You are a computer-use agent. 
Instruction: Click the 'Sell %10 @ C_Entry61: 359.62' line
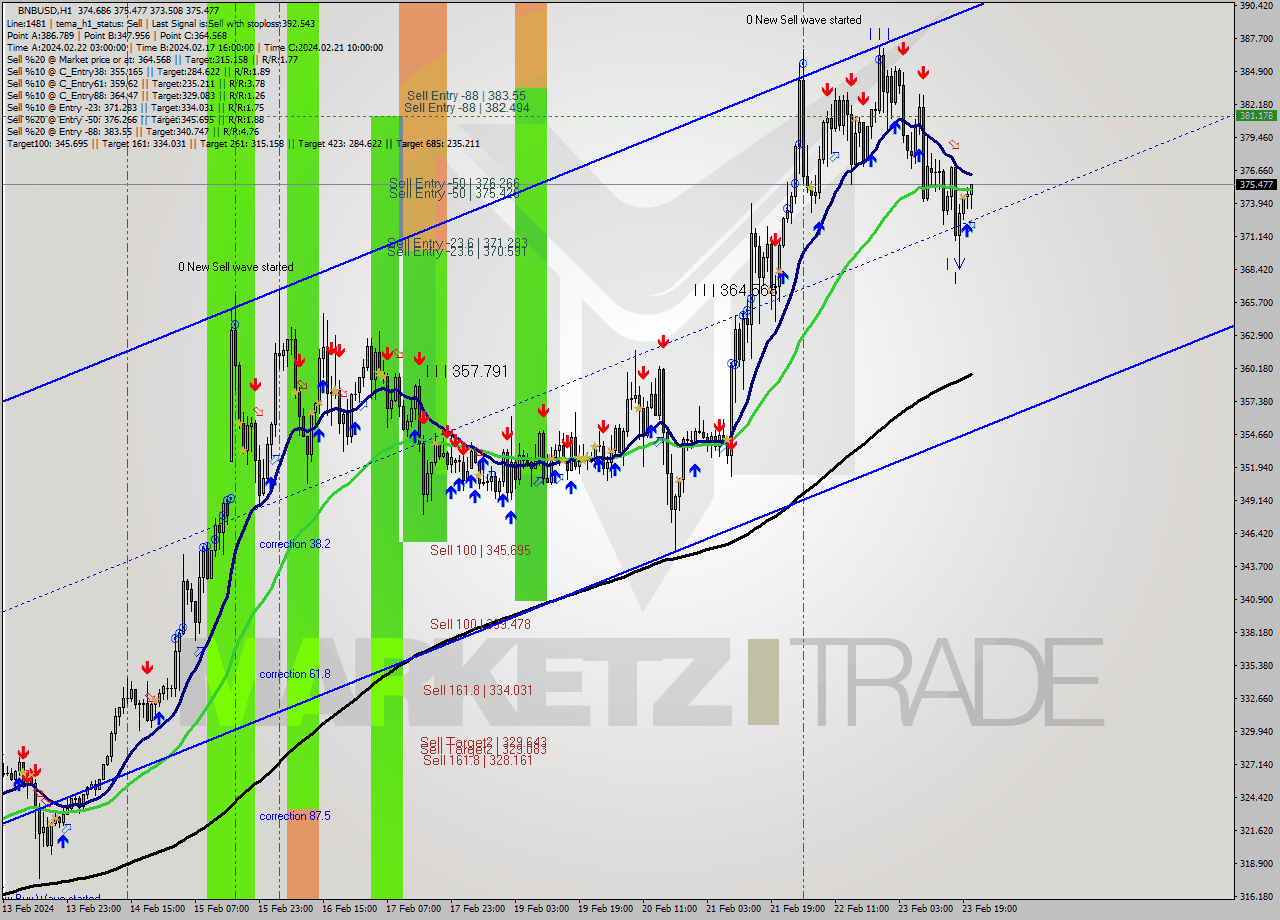136,83
